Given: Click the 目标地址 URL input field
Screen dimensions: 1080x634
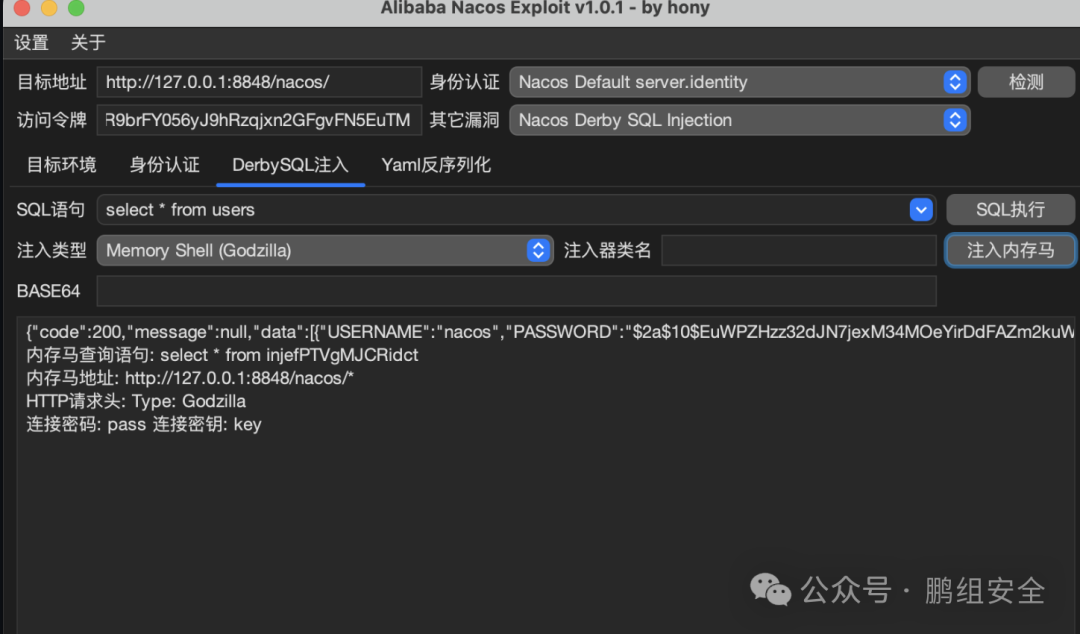Looking at the screenshot, I should (x=259, y=82).
